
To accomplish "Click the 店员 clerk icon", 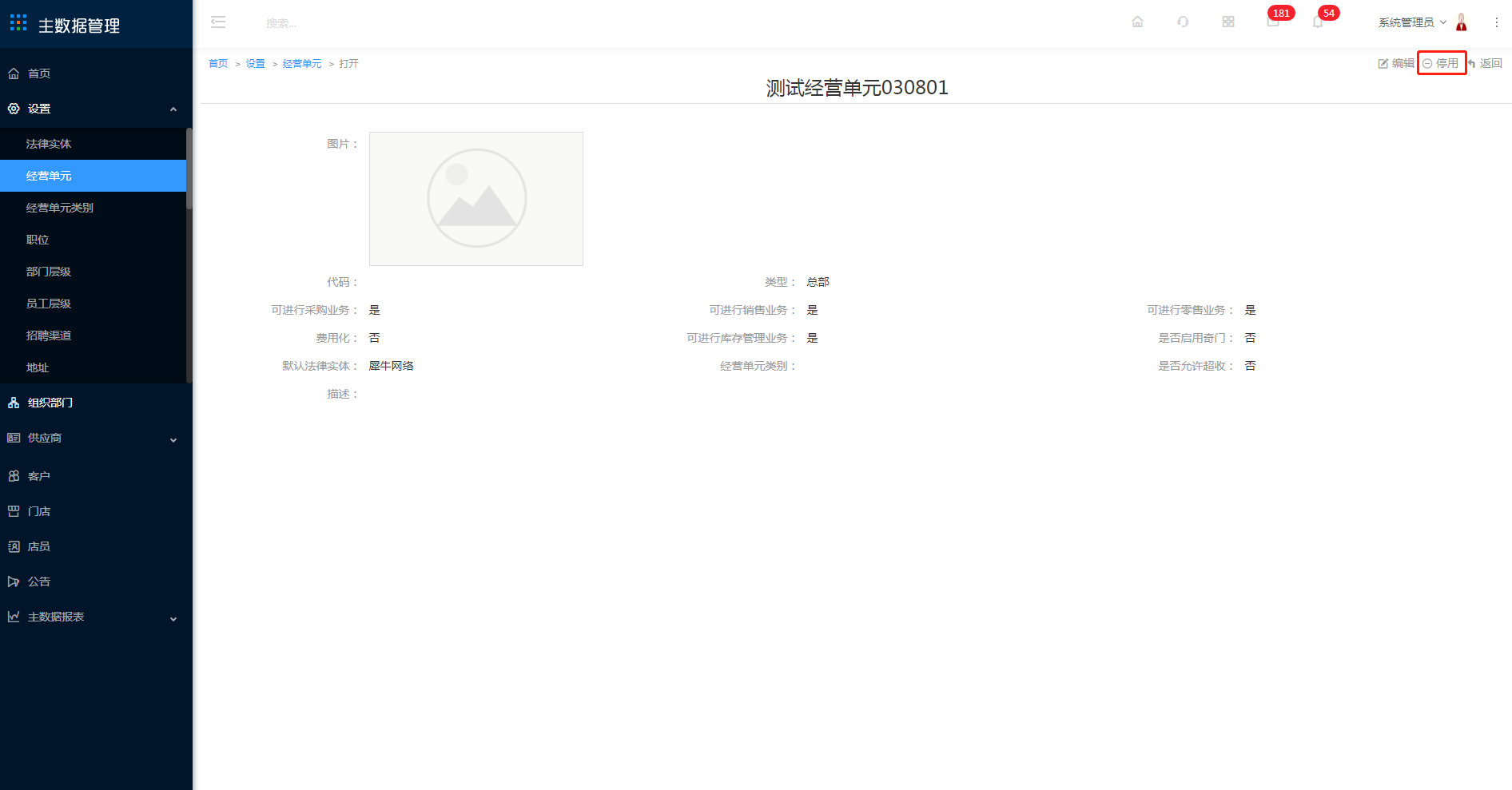I will coord(14,546).
